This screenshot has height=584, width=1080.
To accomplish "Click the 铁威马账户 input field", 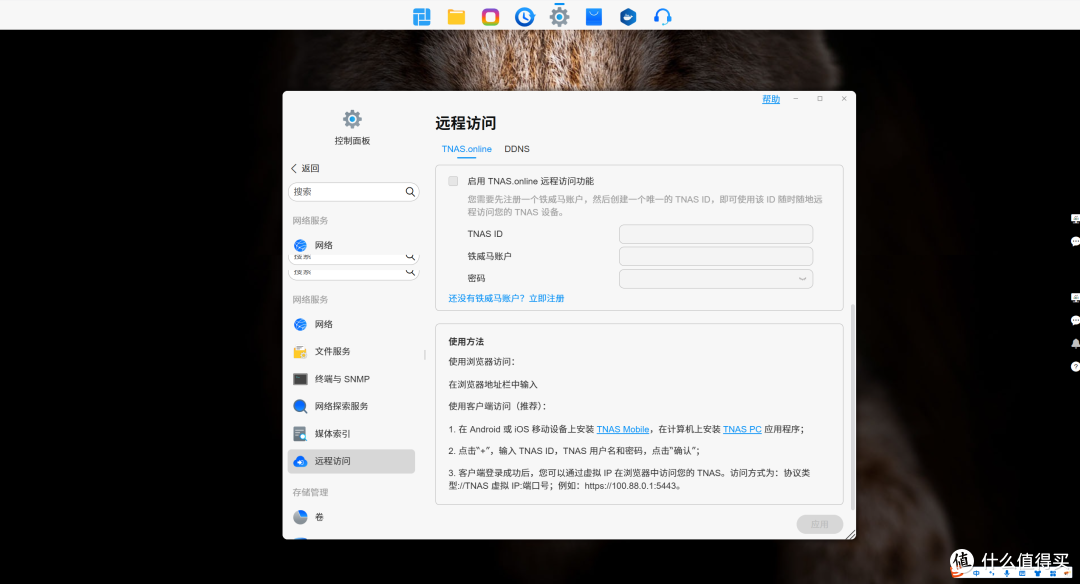I will click(x=716, y=256).
